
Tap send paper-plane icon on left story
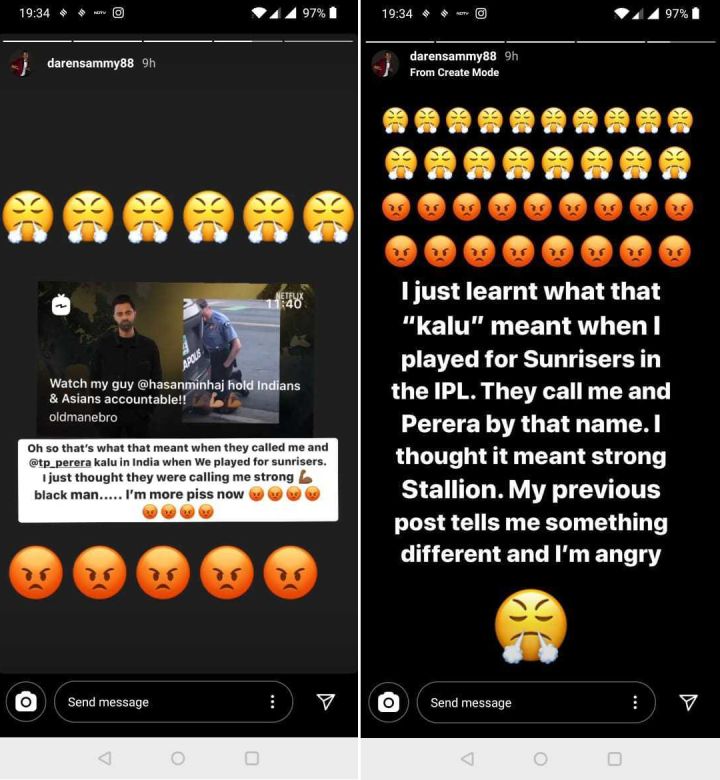pyautogui.click(x=326, y=702)
